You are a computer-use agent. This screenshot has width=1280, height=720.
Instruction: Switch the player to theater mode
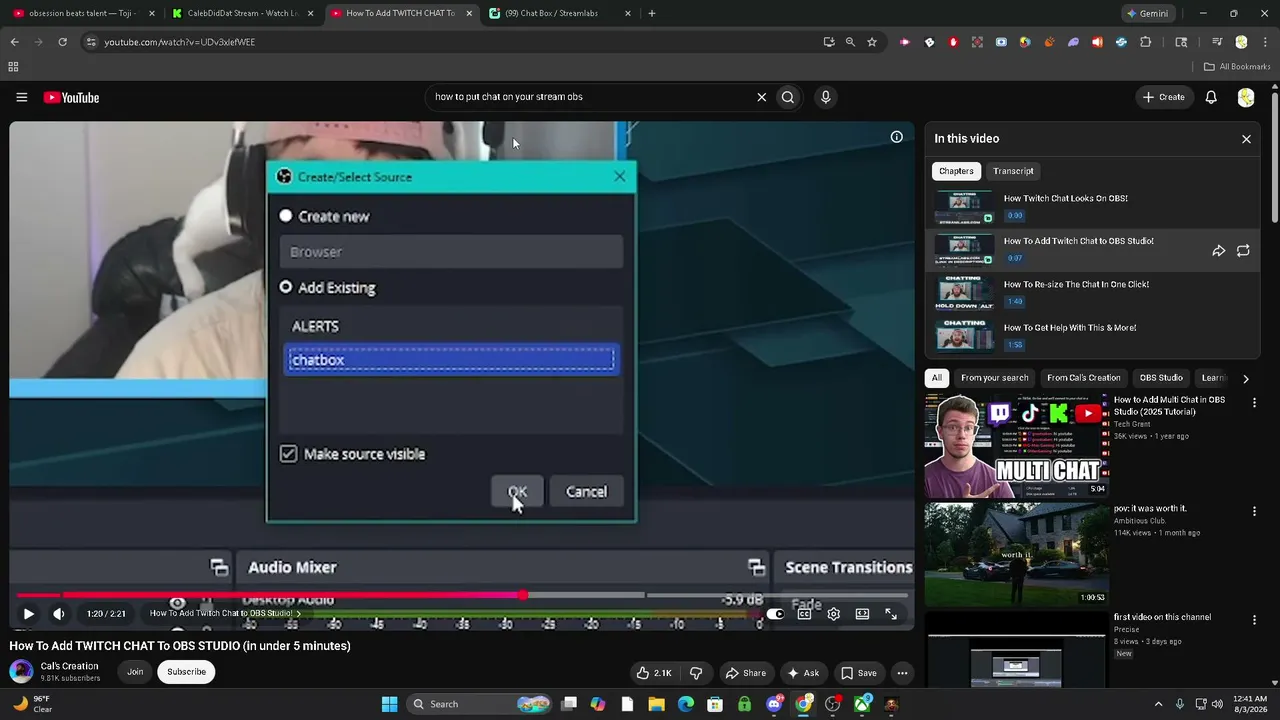(x=862, y=614)
